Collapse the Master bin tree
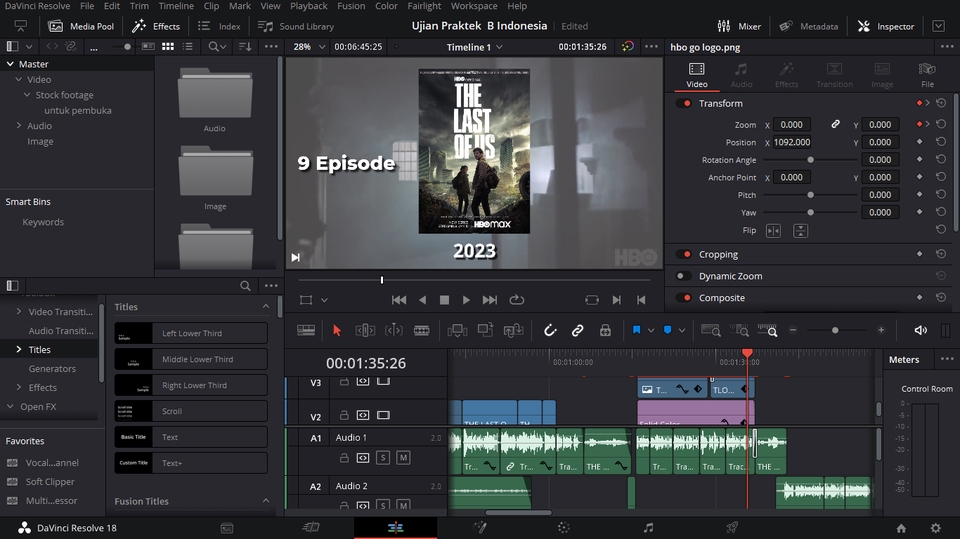The width and height of the screenshot is (960, 539). coord(10,64)
